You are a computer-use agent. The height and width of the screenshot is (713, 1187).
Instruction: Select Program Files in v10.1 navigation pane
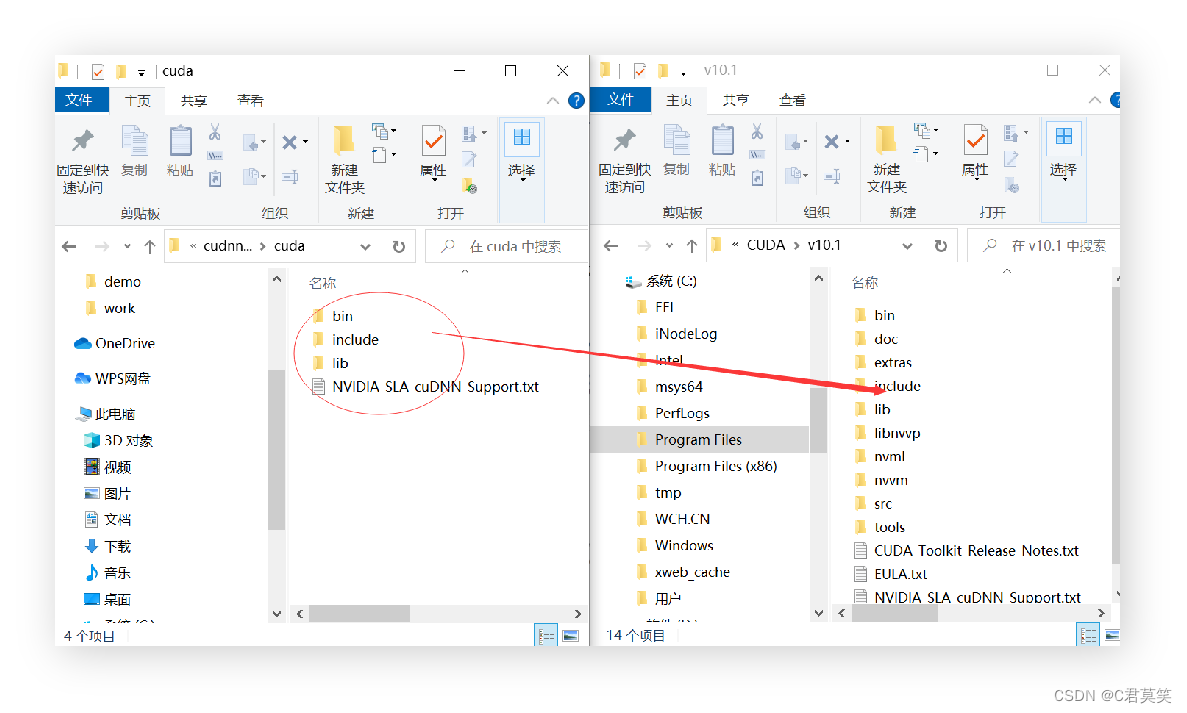[698, 440]
